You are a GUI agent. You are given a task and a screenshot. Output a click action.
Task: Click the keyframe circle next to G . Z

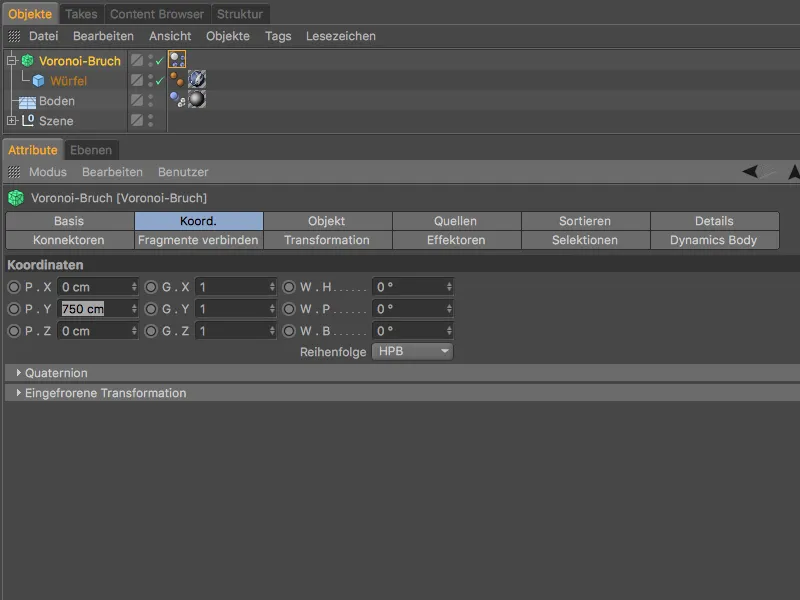151,331
